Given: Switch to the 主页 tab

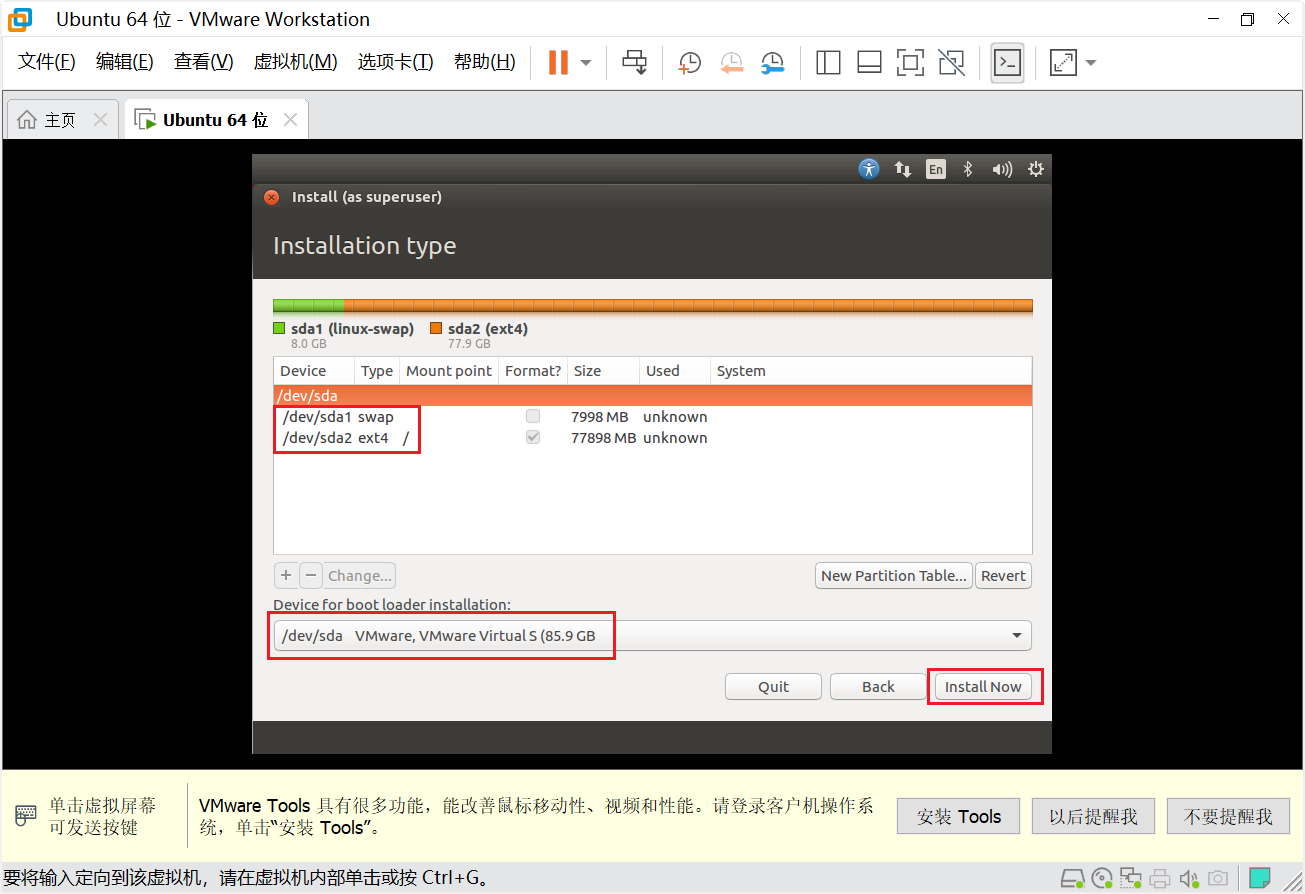Looking at the screenshot, I should 60,120.
